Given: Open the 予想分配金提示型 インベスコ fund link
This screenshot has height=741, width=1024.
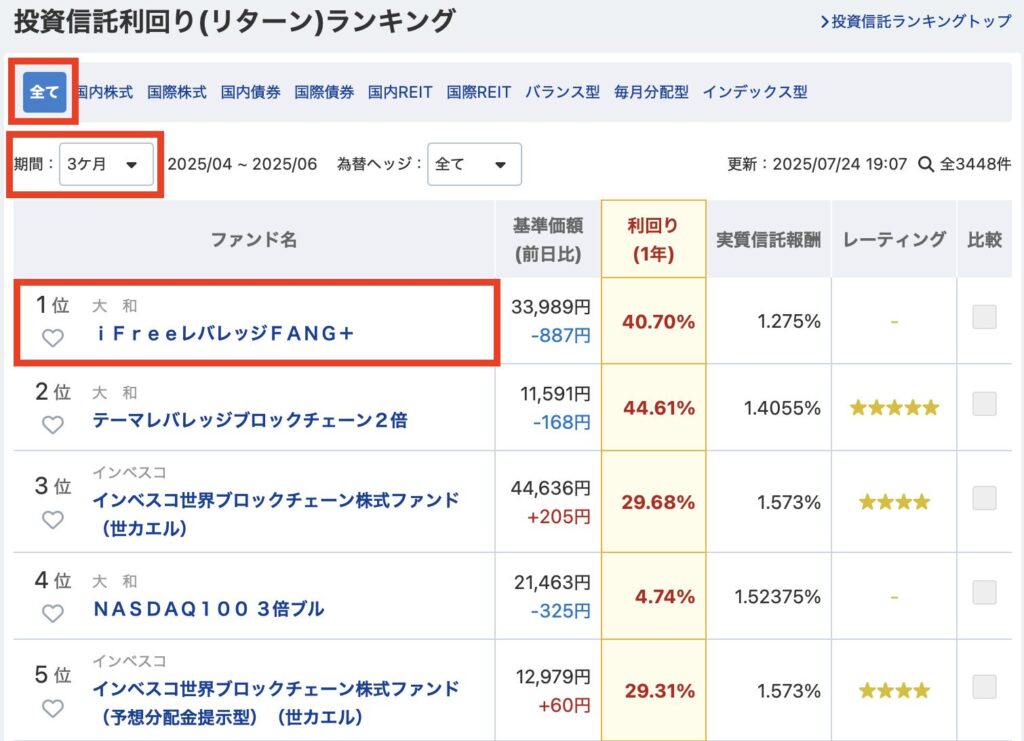Looking at the screenshot, I should click(276, 702).
